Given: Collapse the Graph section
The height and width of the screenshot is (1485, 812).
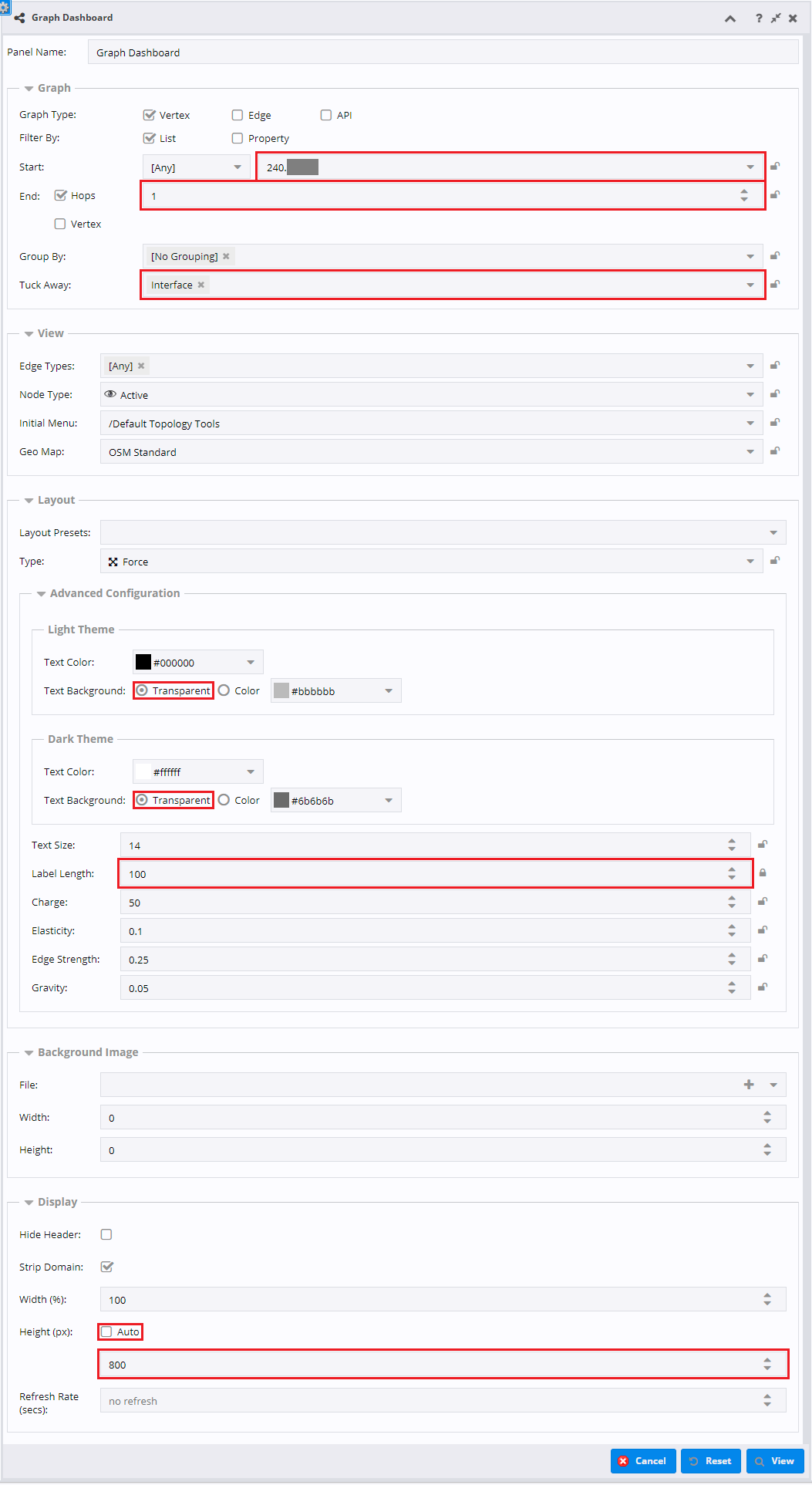Looking at the screenshot, I should tap(29, 89).
